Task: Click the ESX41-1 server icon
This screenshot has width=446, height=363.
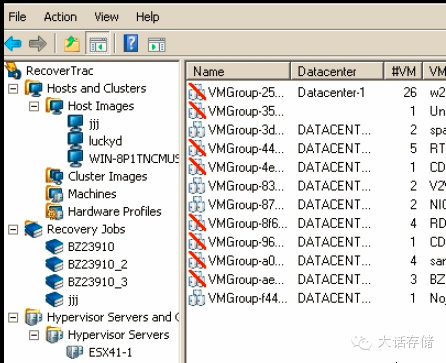Action: (75, 352)
